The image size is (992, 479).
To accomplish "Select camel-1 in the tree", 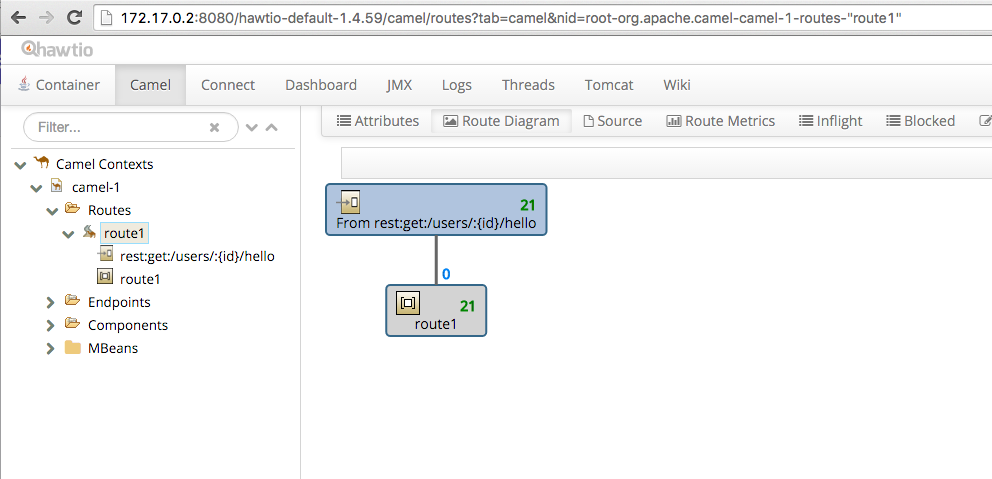I will tap(96, 187).
